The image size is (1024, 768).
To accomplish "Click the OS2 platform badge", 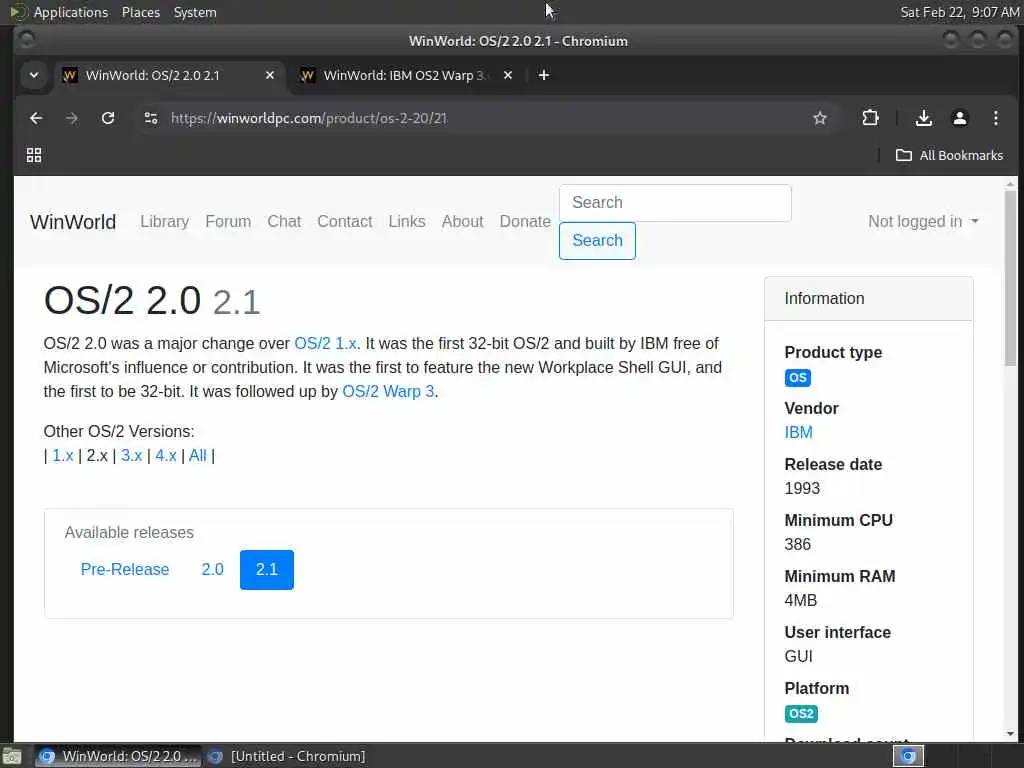I will (801, 714).
